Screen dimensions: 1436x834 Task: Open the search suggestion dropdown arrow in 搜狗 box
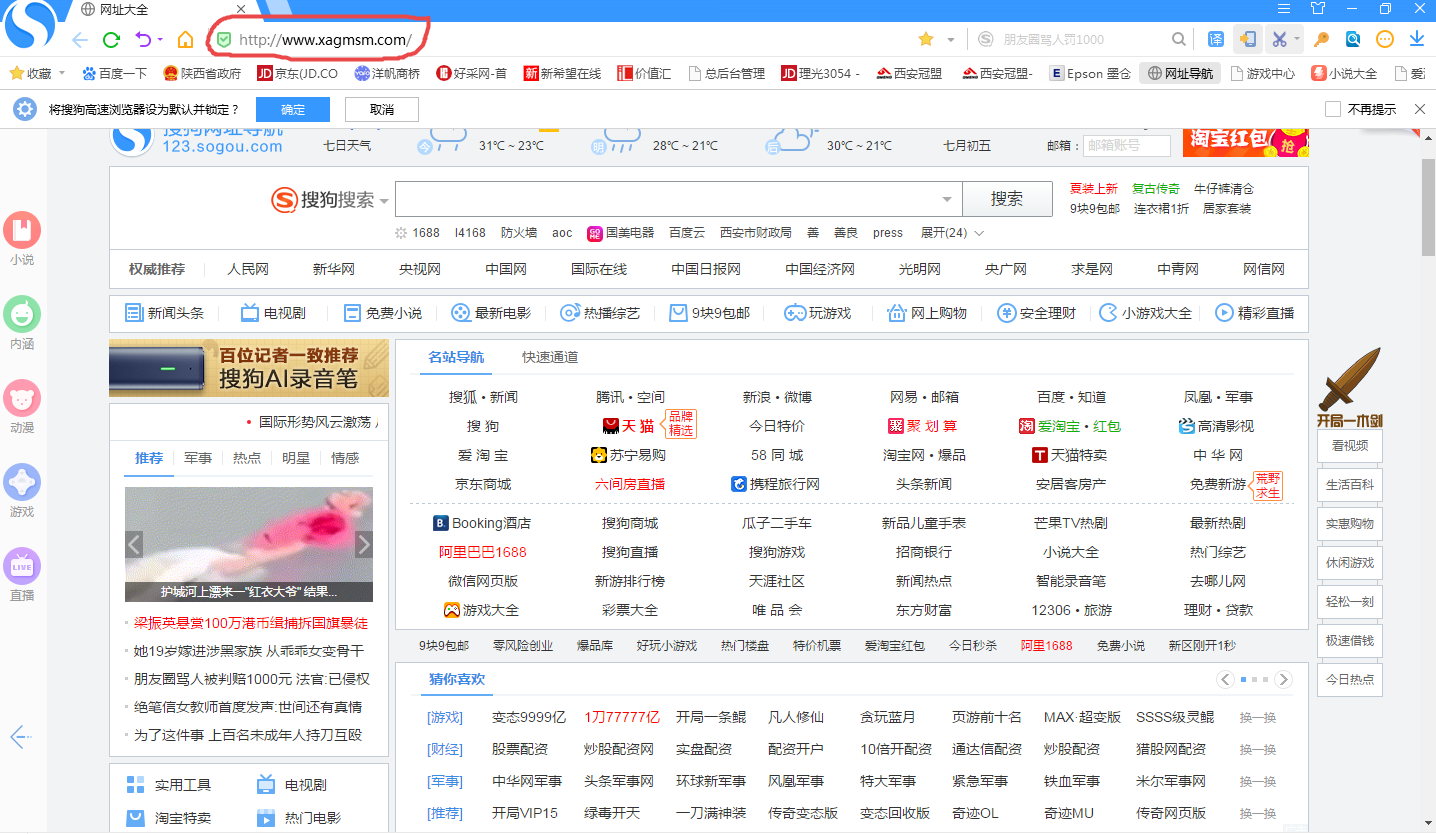click(x=947, y=199)
